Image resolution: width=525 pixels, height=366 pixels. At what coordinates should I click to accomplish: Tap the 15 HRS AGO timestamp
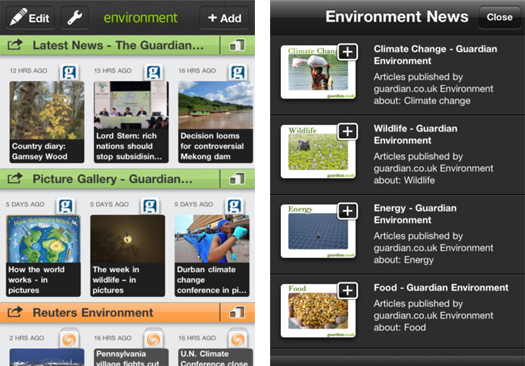click(x=113, y=71)
